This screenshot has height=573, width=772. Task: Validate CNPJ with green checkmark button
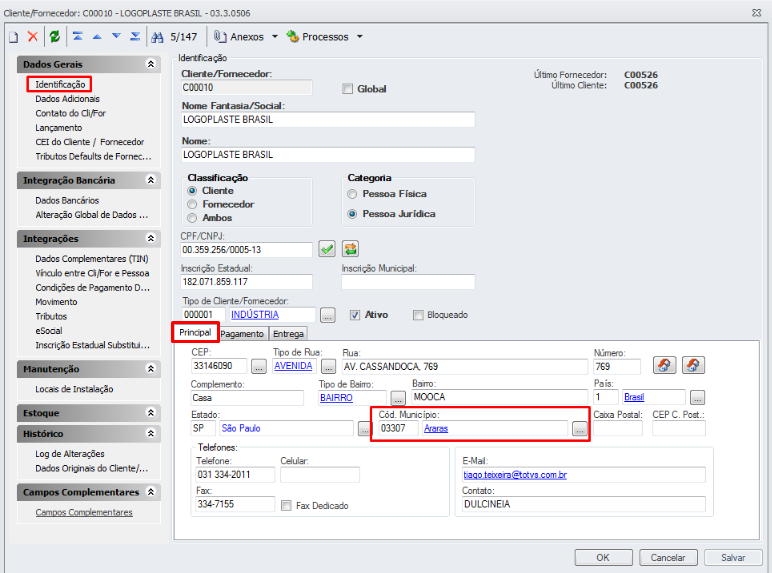pos(327,249)
